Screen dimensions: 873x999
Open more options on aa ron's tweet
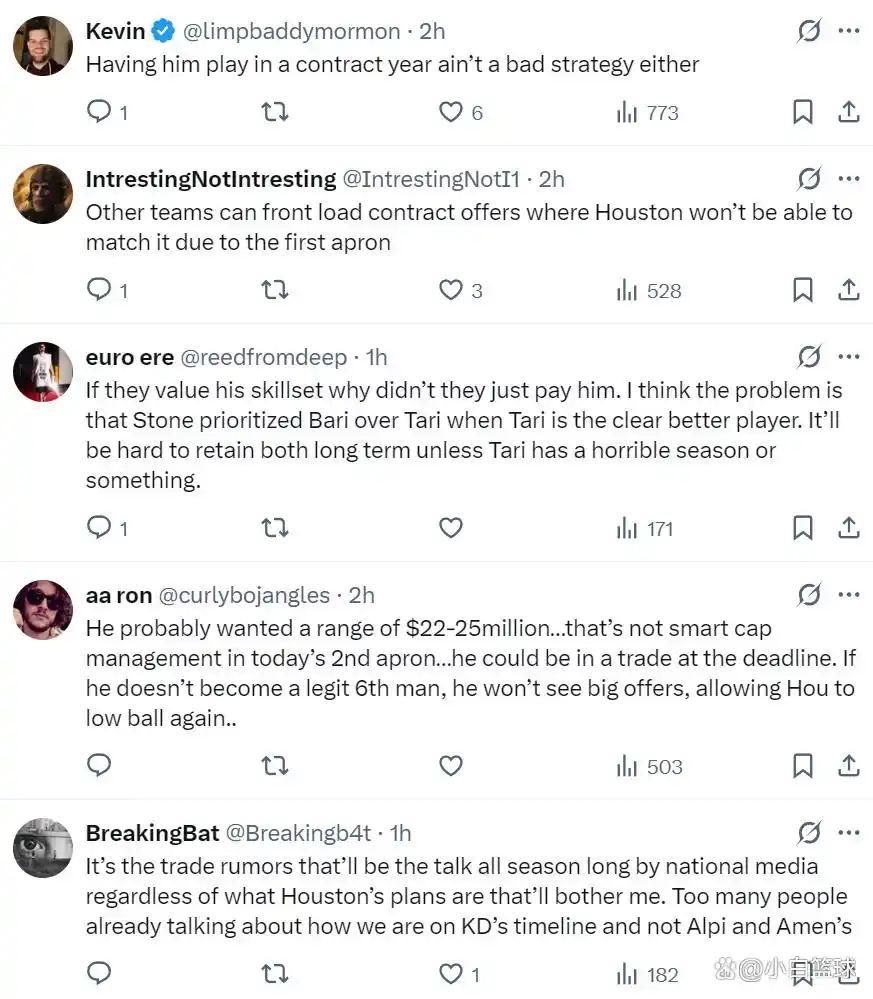[x=848, y=595]
